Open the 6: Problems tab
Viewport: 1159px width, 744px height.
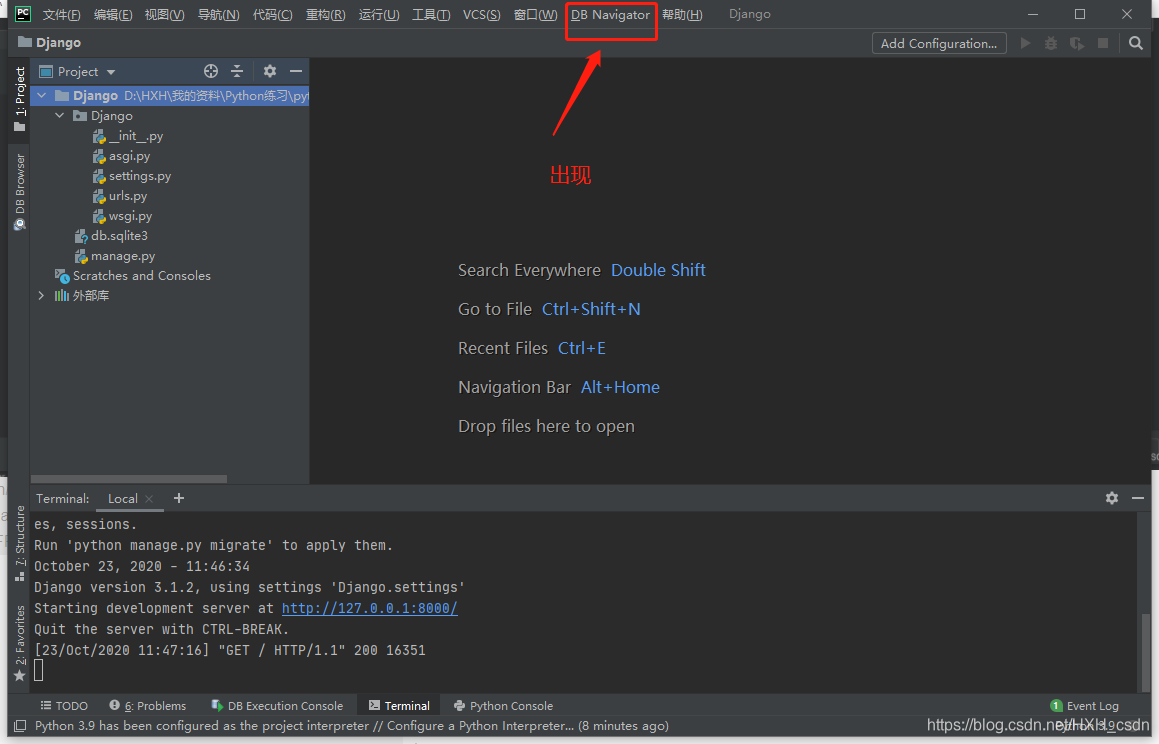(x=148, y=706)
